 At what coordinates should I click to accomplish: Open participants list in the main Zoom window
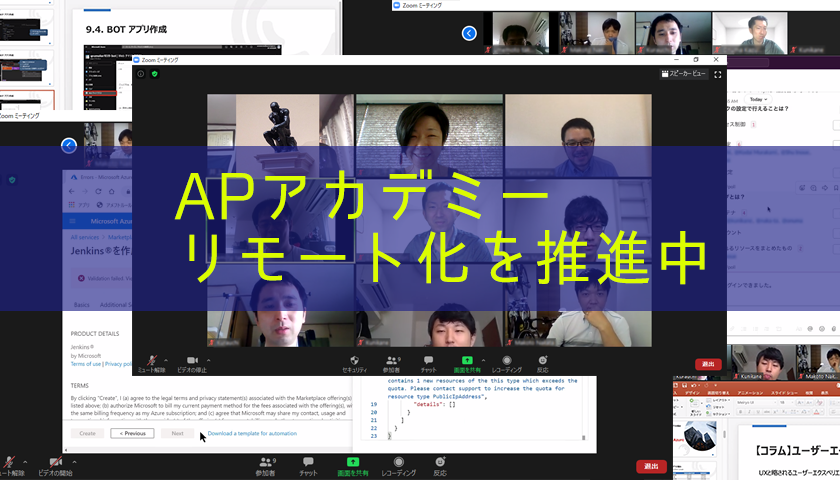coord(391,362)
